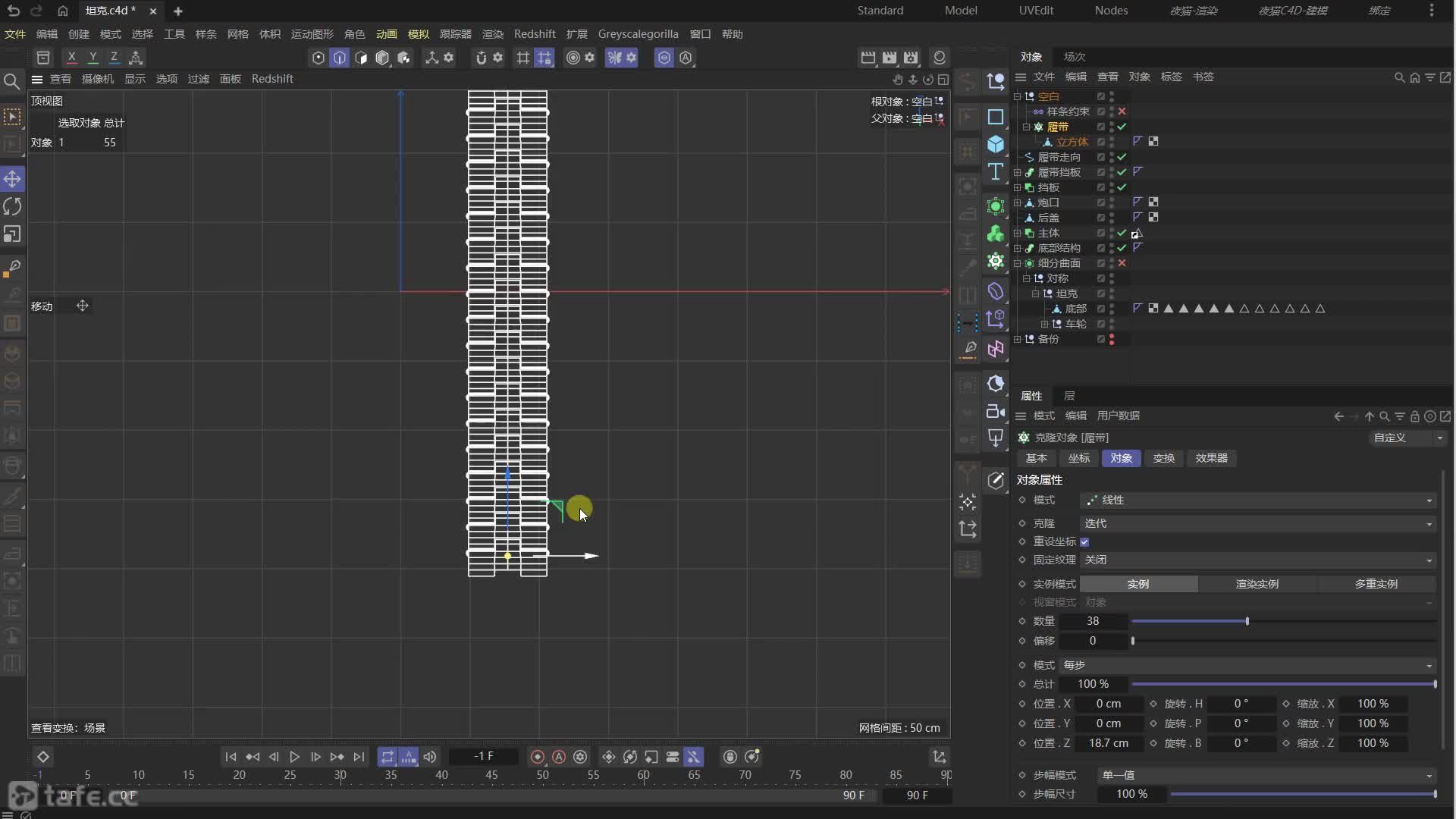The height and width of the screenshot is (819, 1456).
Task: Click the search icon in the Object Manager
Action: pos(1399,77)
